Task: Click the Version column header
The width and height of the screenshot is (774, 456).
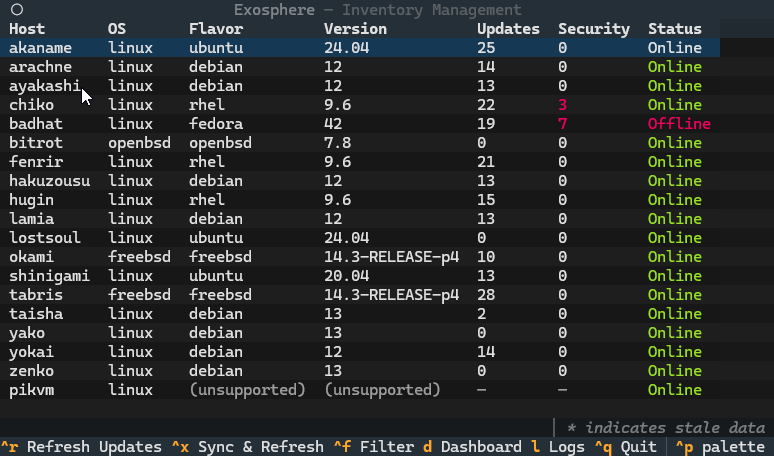Action: 355,29
